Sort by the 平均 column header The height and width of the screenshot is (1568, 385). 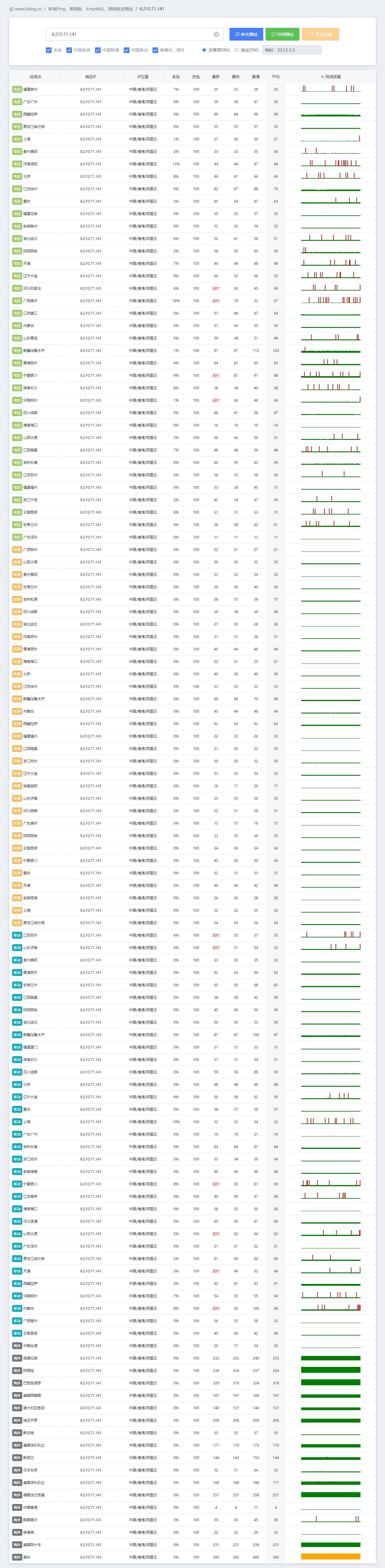click(x=275, y=77)
